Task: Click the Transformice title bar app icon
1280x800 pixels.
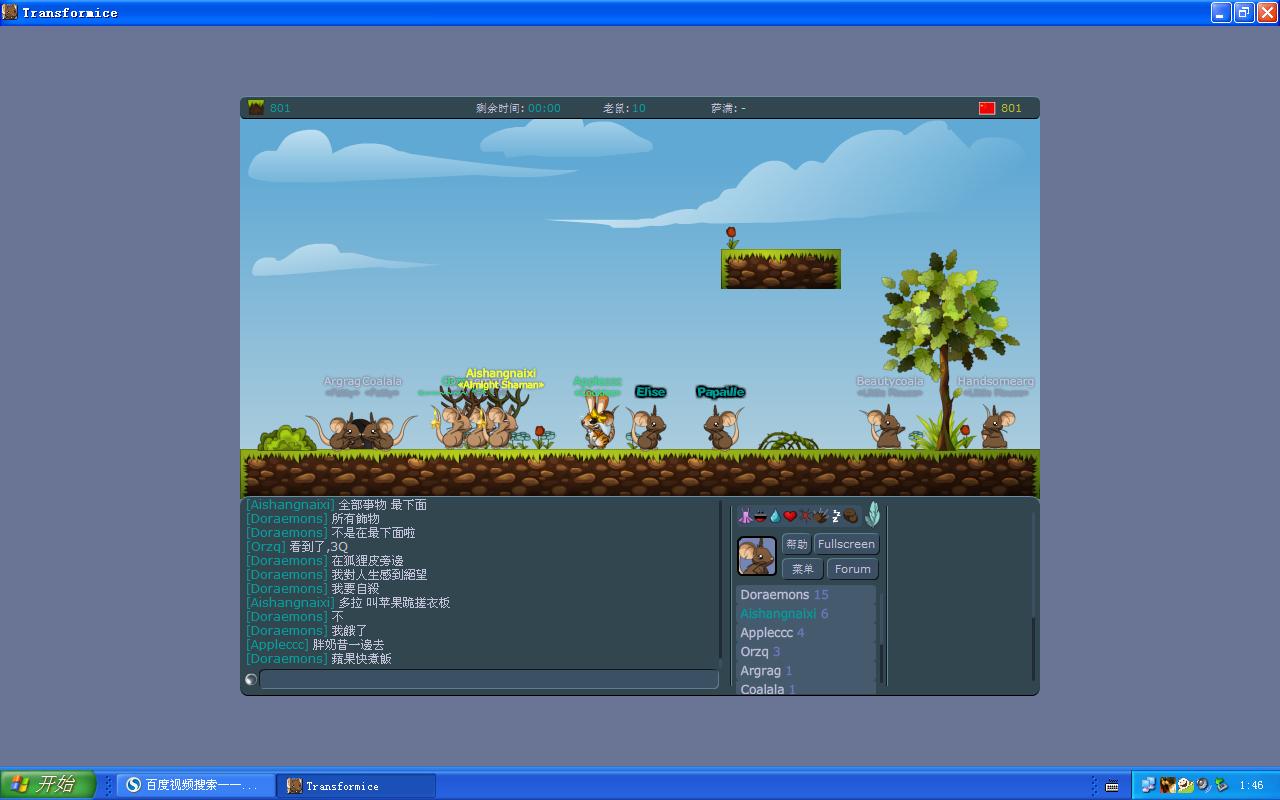Action: coord(10,12)
